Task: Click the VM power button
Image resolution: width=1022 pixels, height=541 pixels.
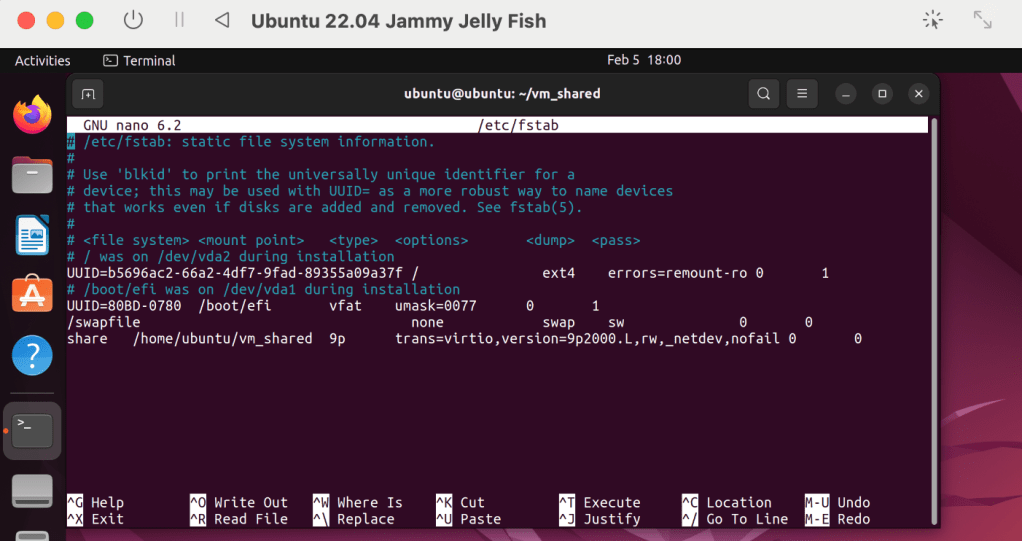Action: click(x=133, y=20)
